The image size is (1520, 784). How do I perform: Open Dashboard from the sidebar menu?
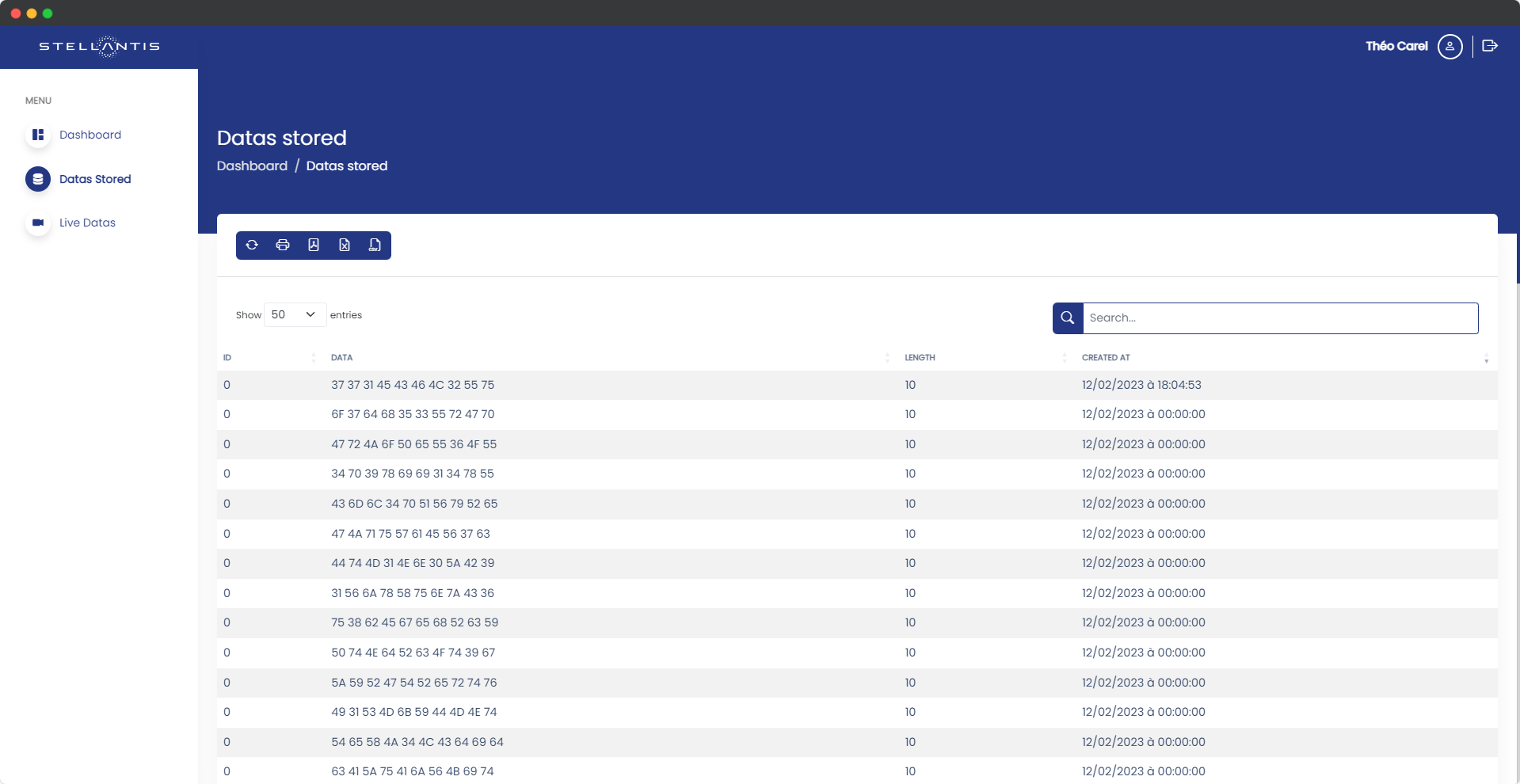90,135
